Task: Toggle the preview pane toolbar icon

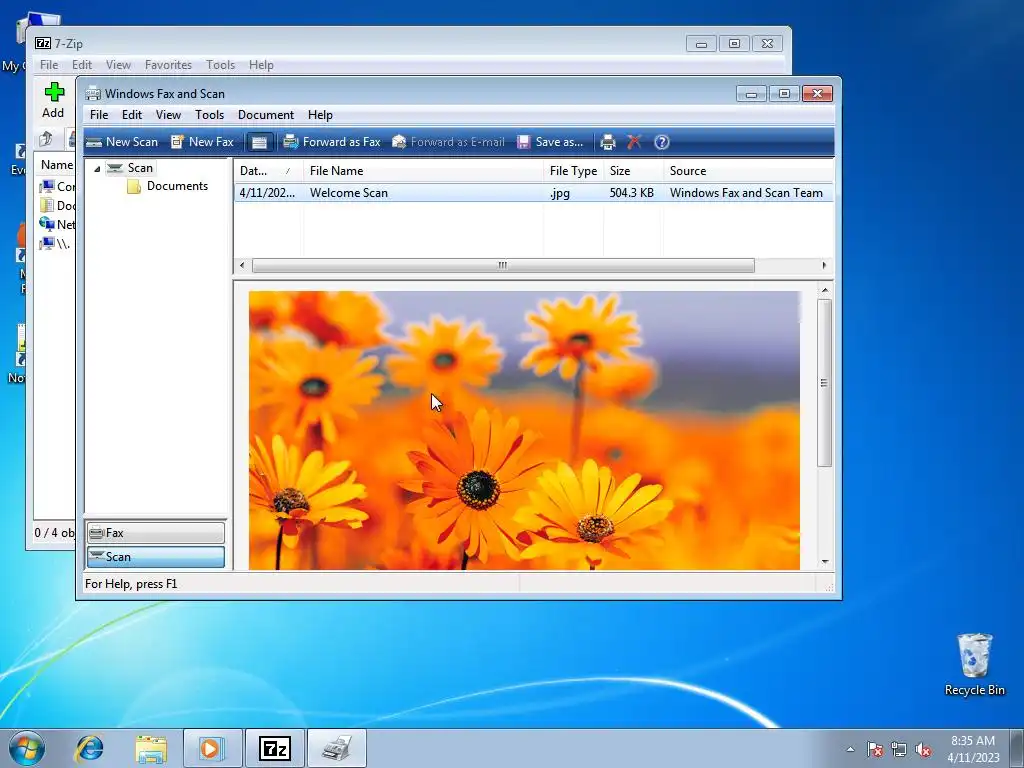Action: (x=259, y=142)
